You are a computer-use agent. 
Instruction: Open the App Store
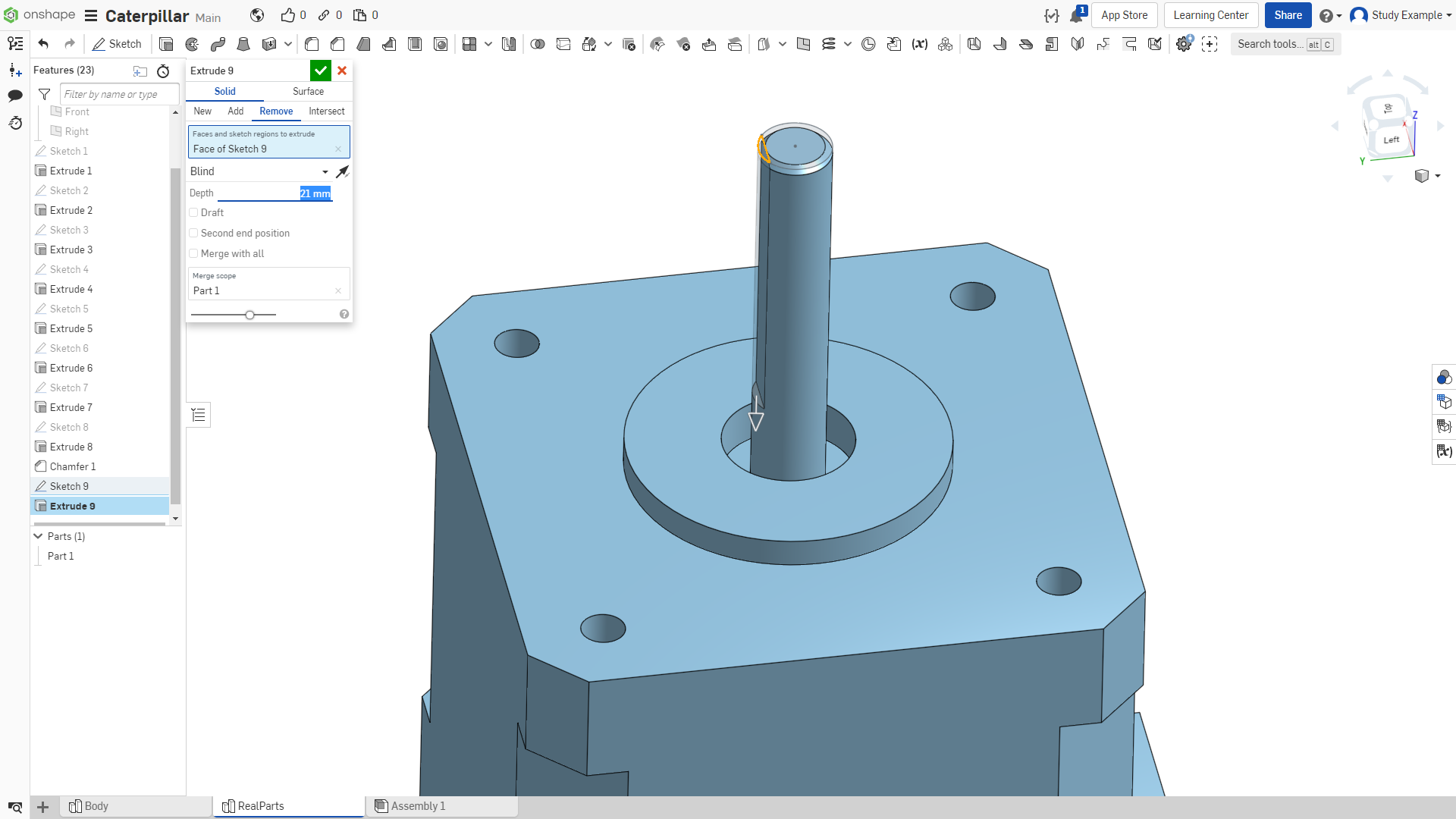coord(1124,15)
